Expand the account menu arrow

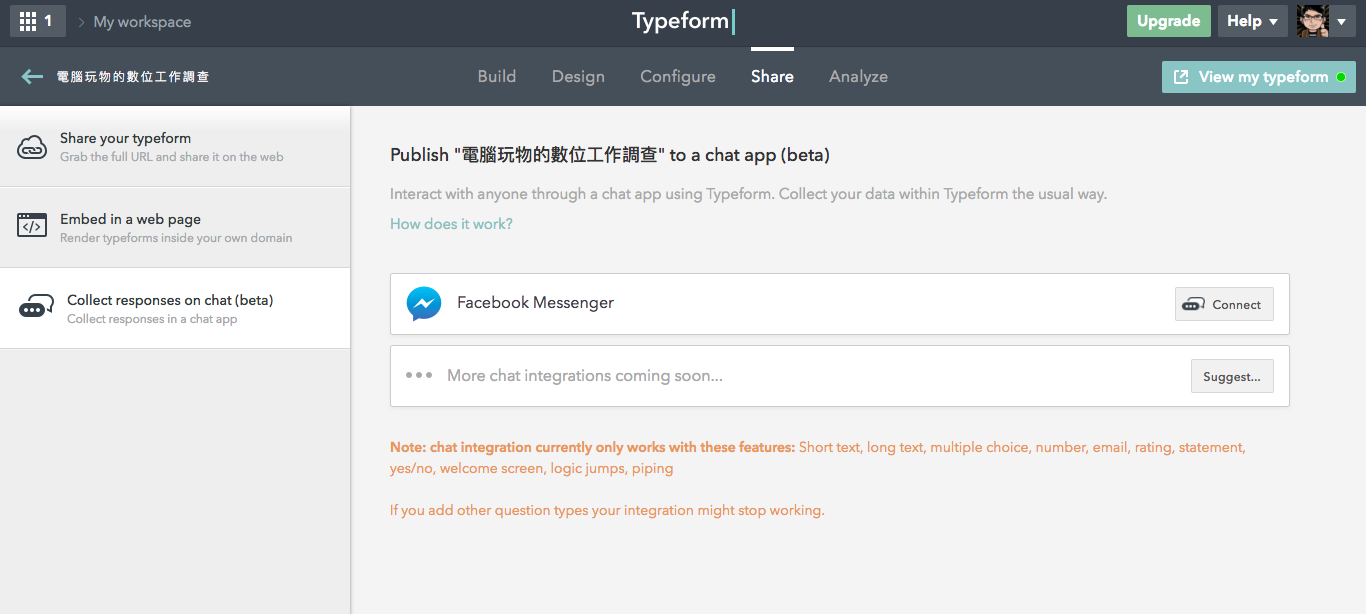(x=1342, y=22)
